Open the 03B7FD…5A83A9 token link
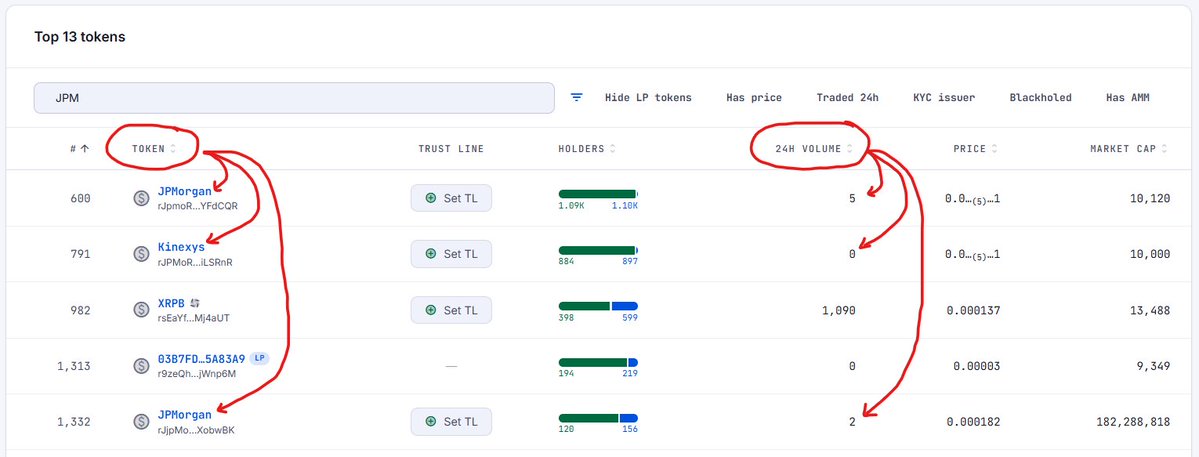The height and width of the screenshot is (457, 1199). 201,358
